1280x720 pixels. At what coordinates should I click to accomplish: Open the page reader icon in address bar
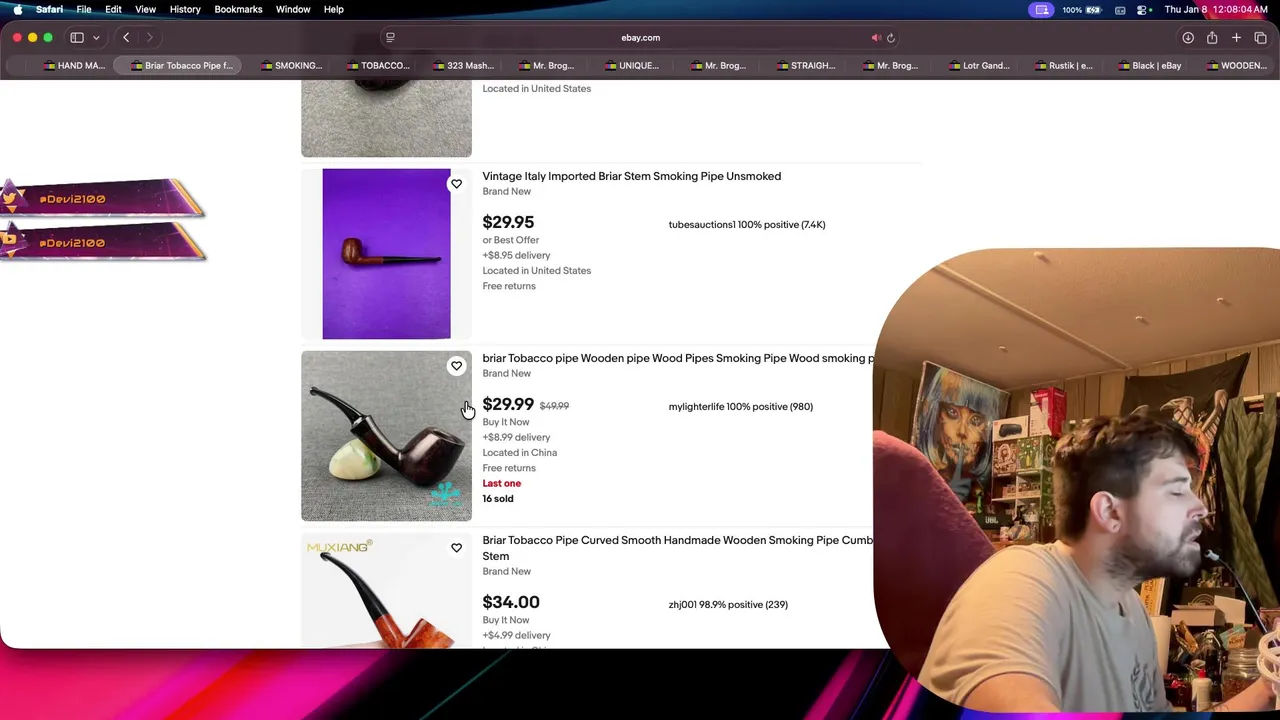(390, 38)
